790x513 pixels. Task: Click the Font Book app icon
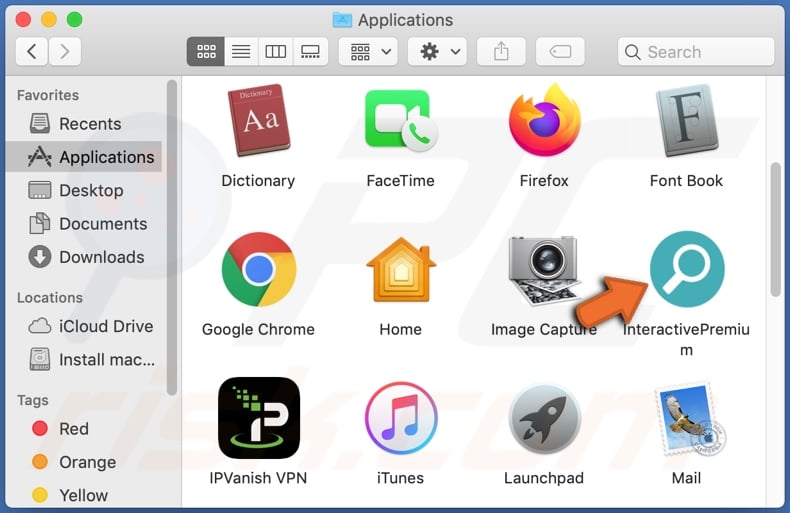pos(686,120)
